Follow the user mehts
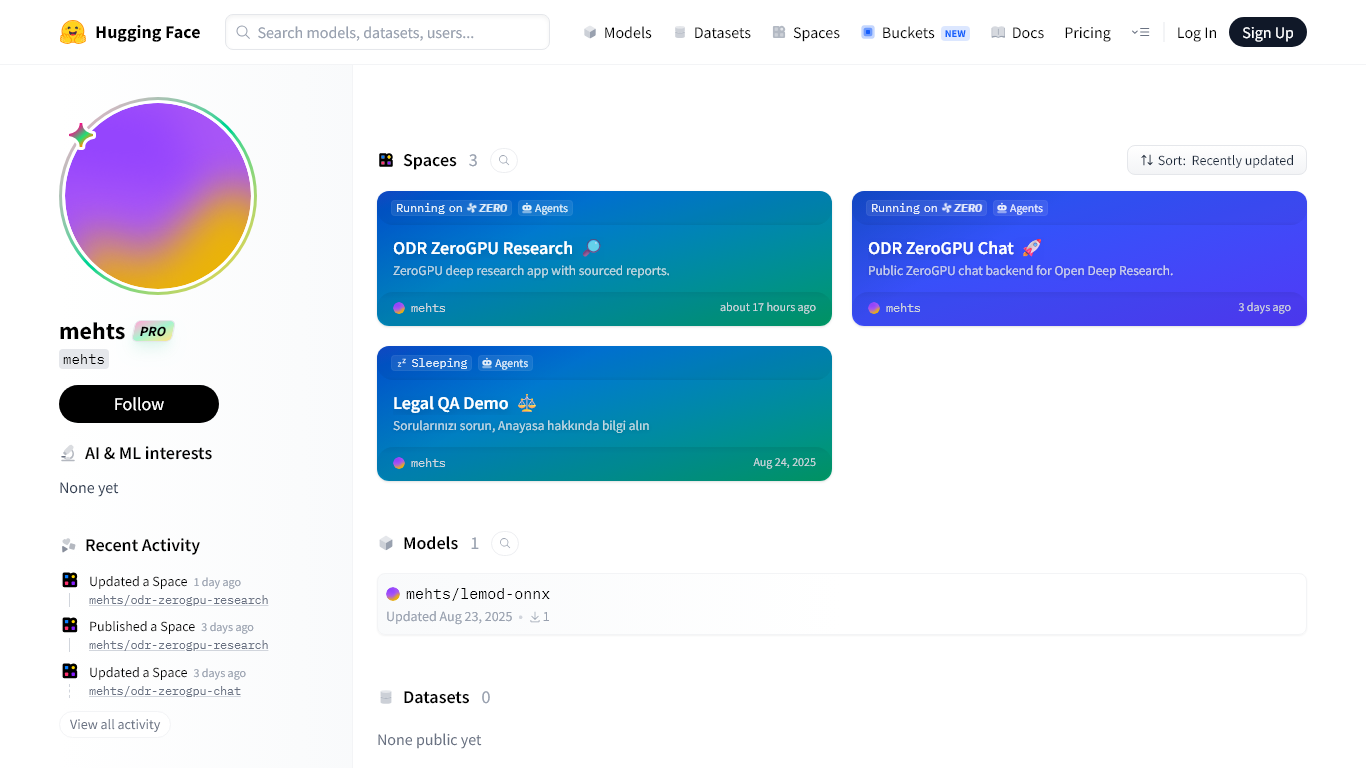The image size is (1366, 768). pyautogui.click(x=139, y=404)
